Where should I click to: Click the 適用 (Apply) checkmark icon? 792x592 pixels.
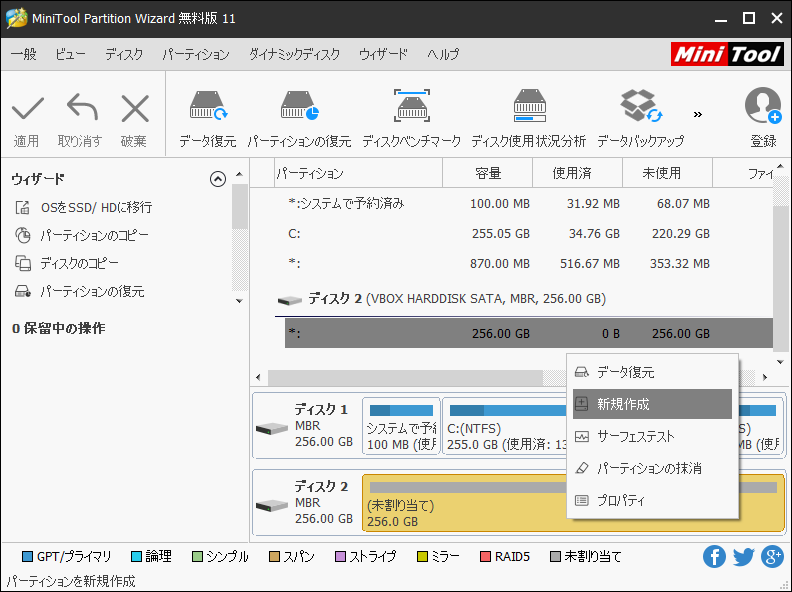pos(27,108)
